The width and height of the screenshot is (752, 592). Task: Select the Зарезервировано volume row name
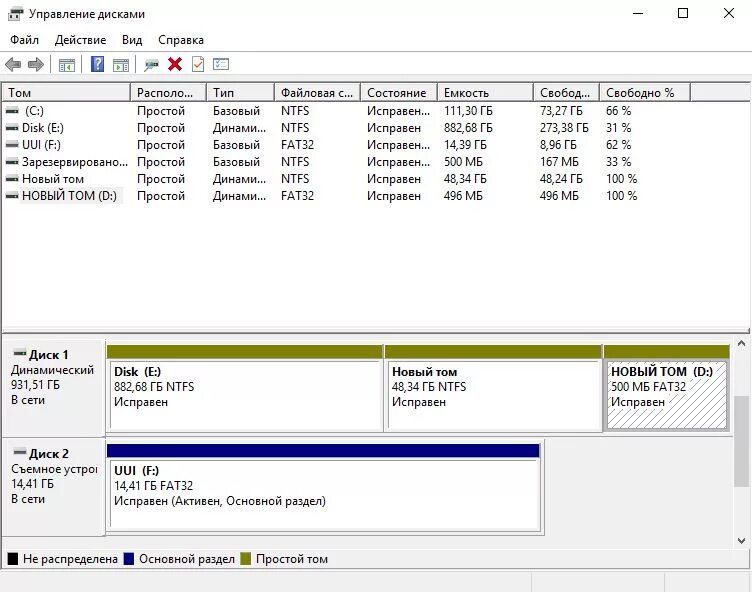coord(75,162)
